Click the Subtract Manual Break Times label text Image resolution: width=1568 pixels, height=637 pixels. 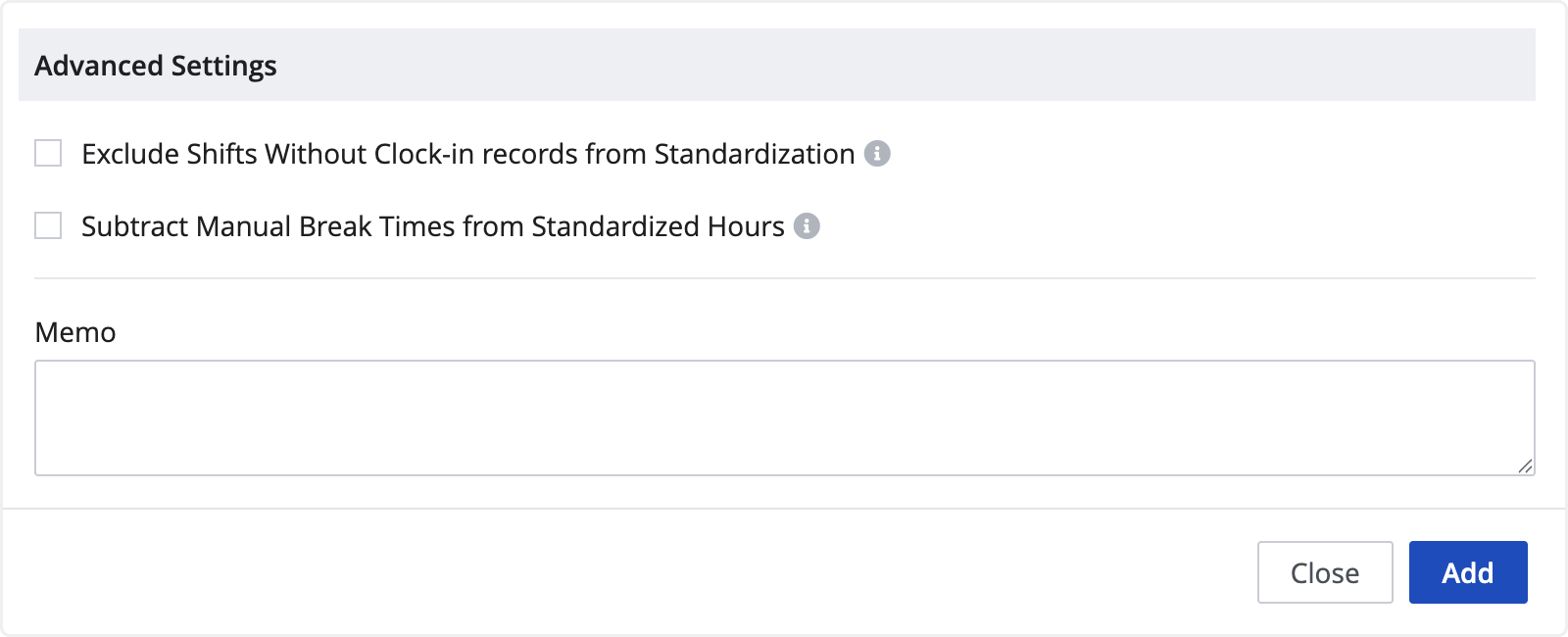pyautogui.click(x=432, y=226)
